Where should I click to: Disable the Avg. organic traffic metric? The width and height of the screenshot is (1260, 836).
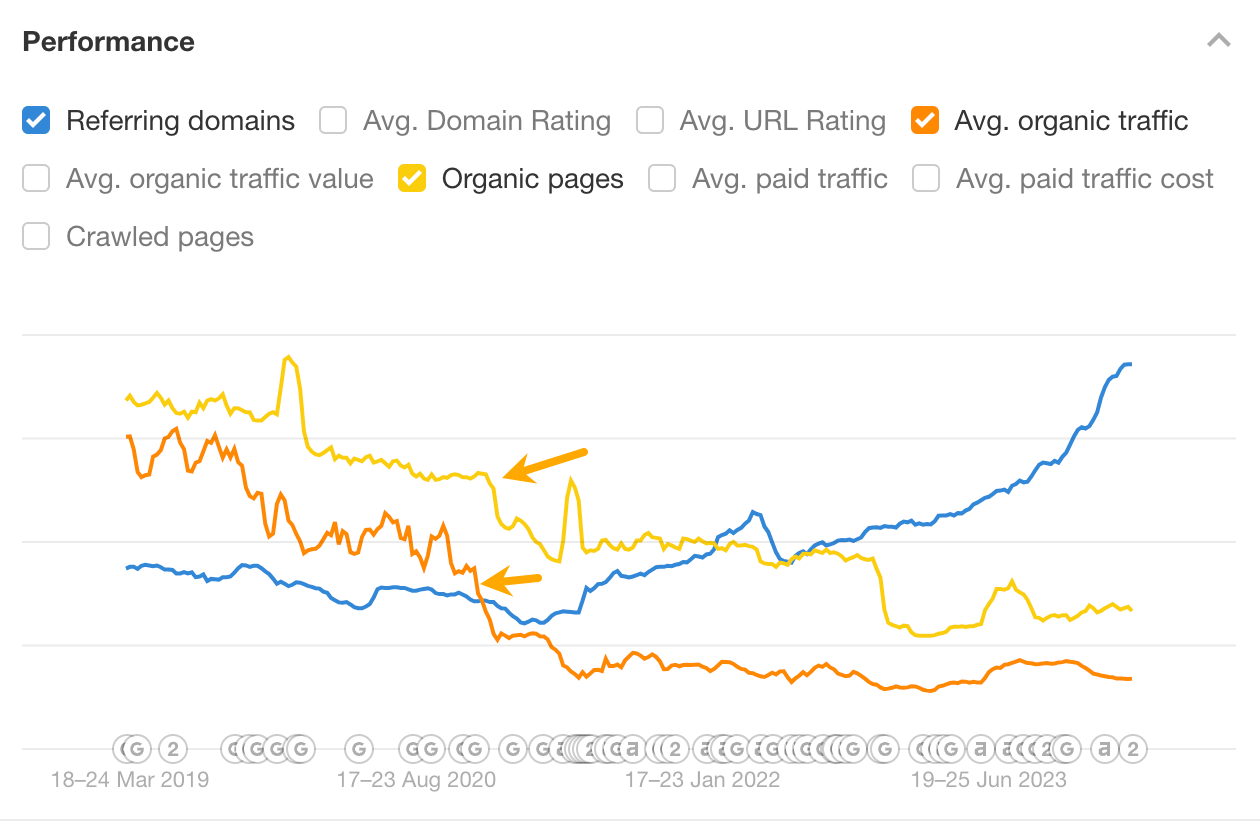pyautogui.click(x=925, y=120)
